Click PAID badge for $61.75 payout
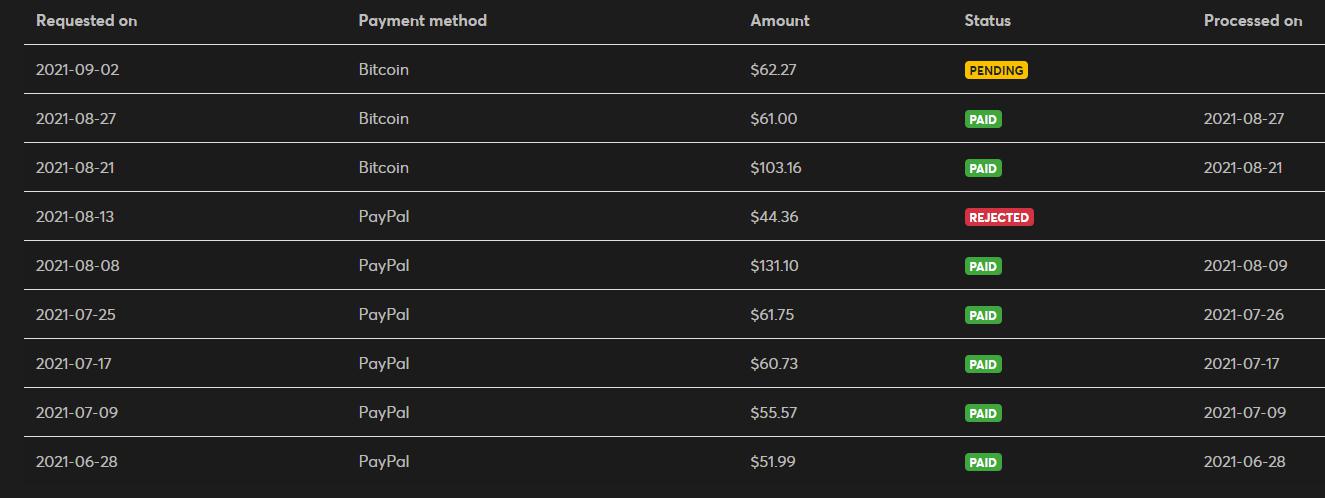Image resolution: width=1325 pixels, height=498 pixels. pos(983,315)
